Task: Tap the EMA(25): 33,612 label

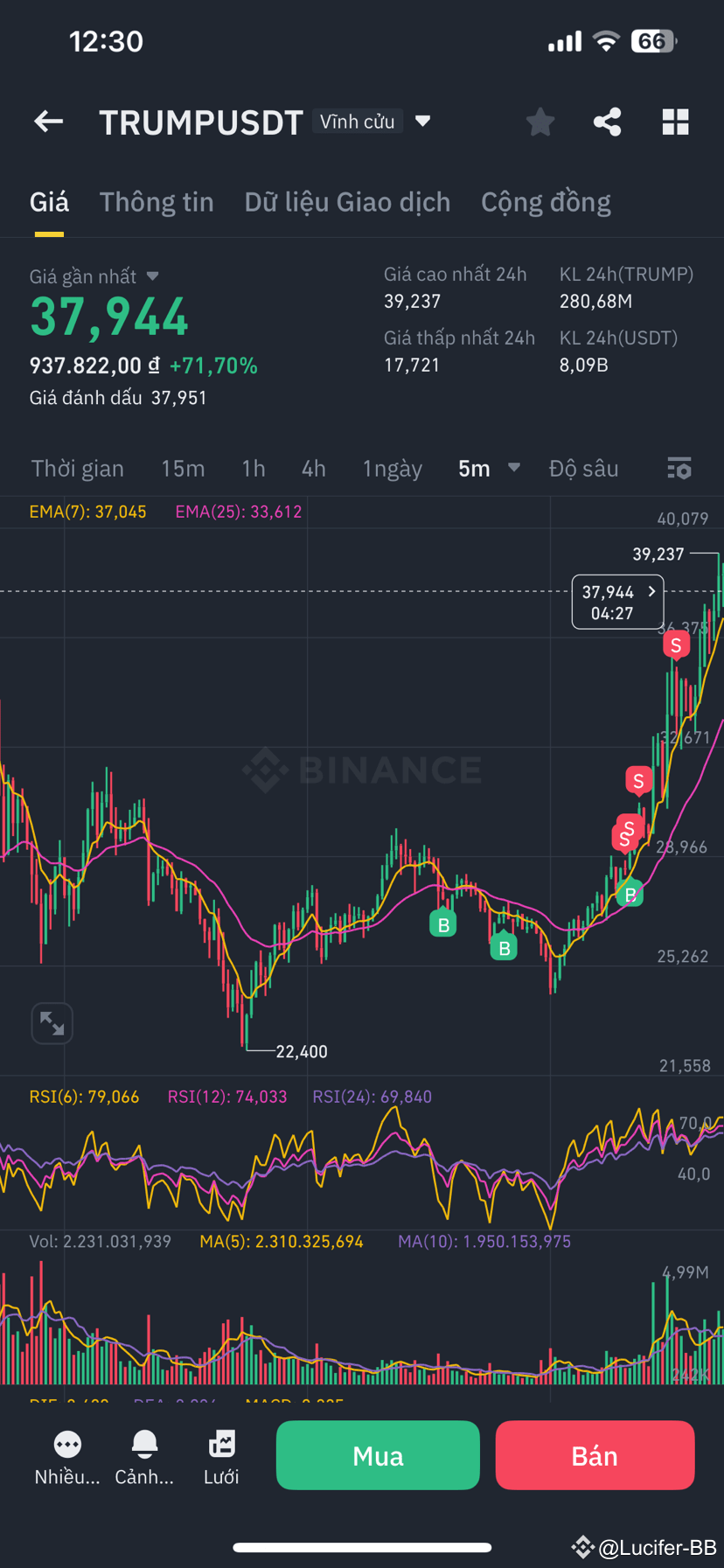Action: 238,512
